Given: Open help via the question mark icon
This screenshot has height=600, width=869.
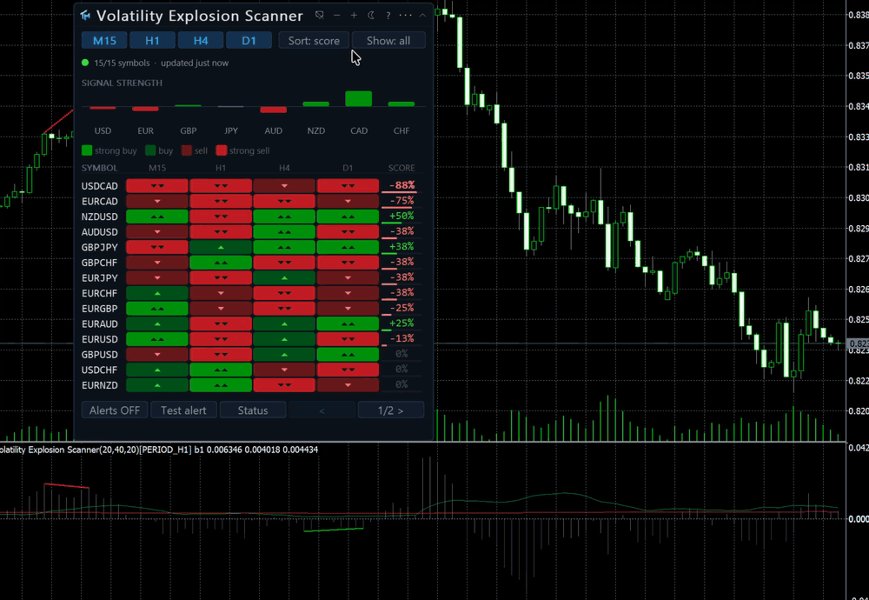Looking at the screenshot, I should [x=388, y=16].
